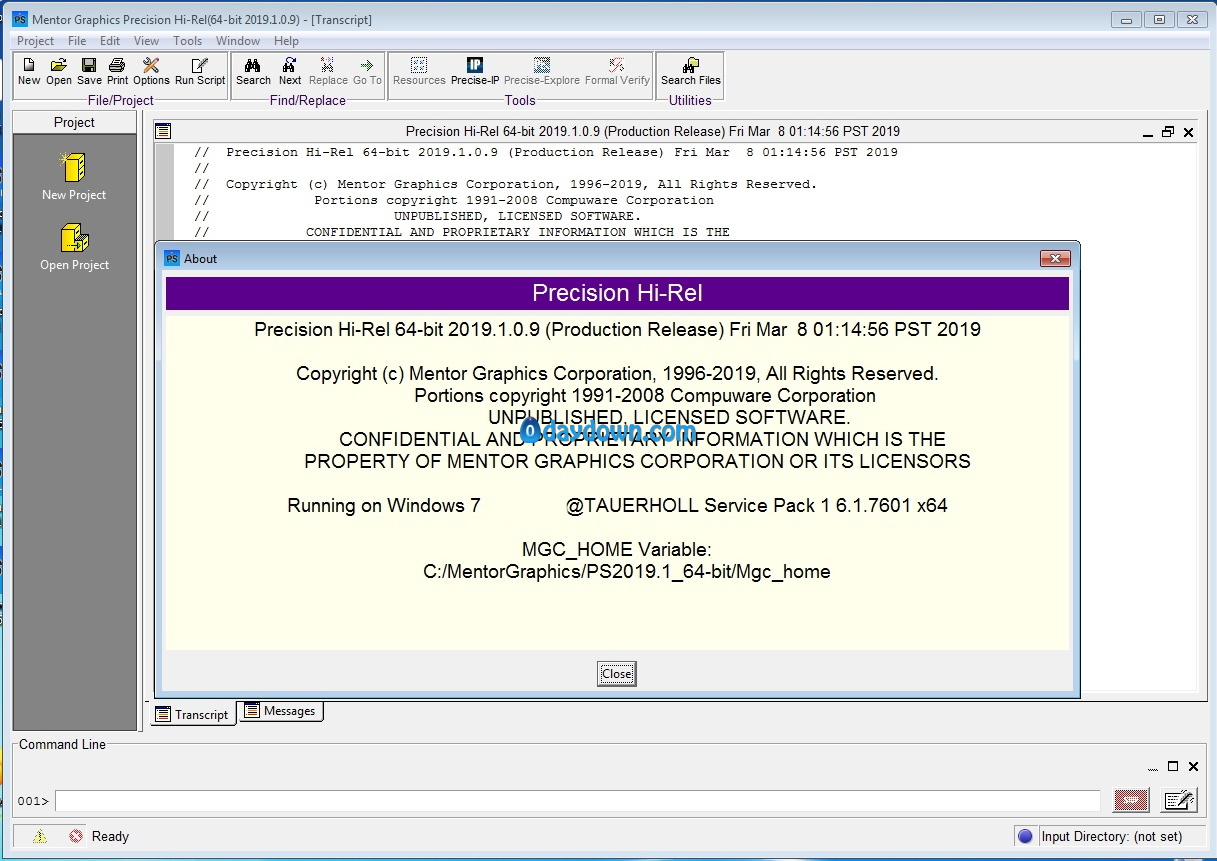Click the red stop button beside command line

click(1132, 800)
